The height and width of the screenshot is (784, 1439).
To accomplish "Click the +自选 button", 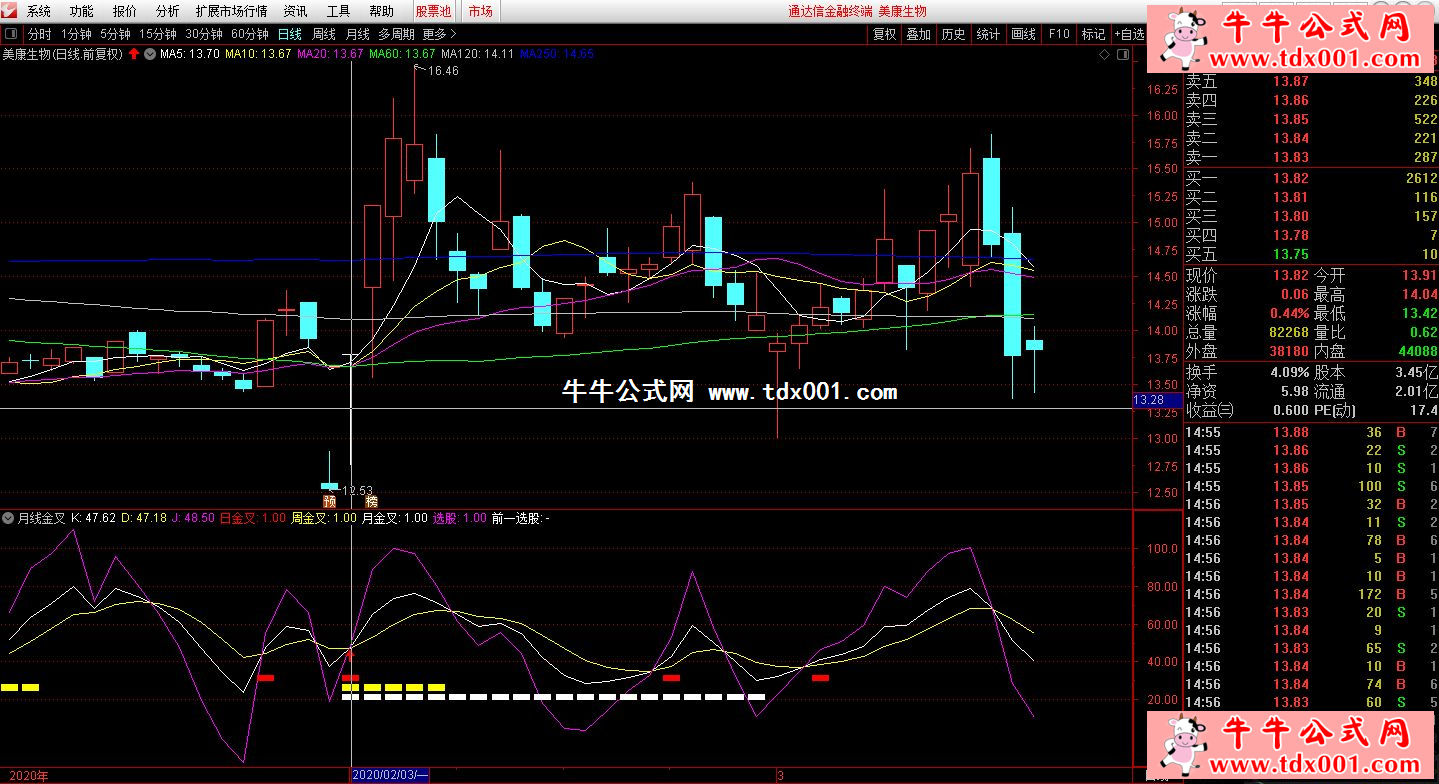I will point(1128,34).
